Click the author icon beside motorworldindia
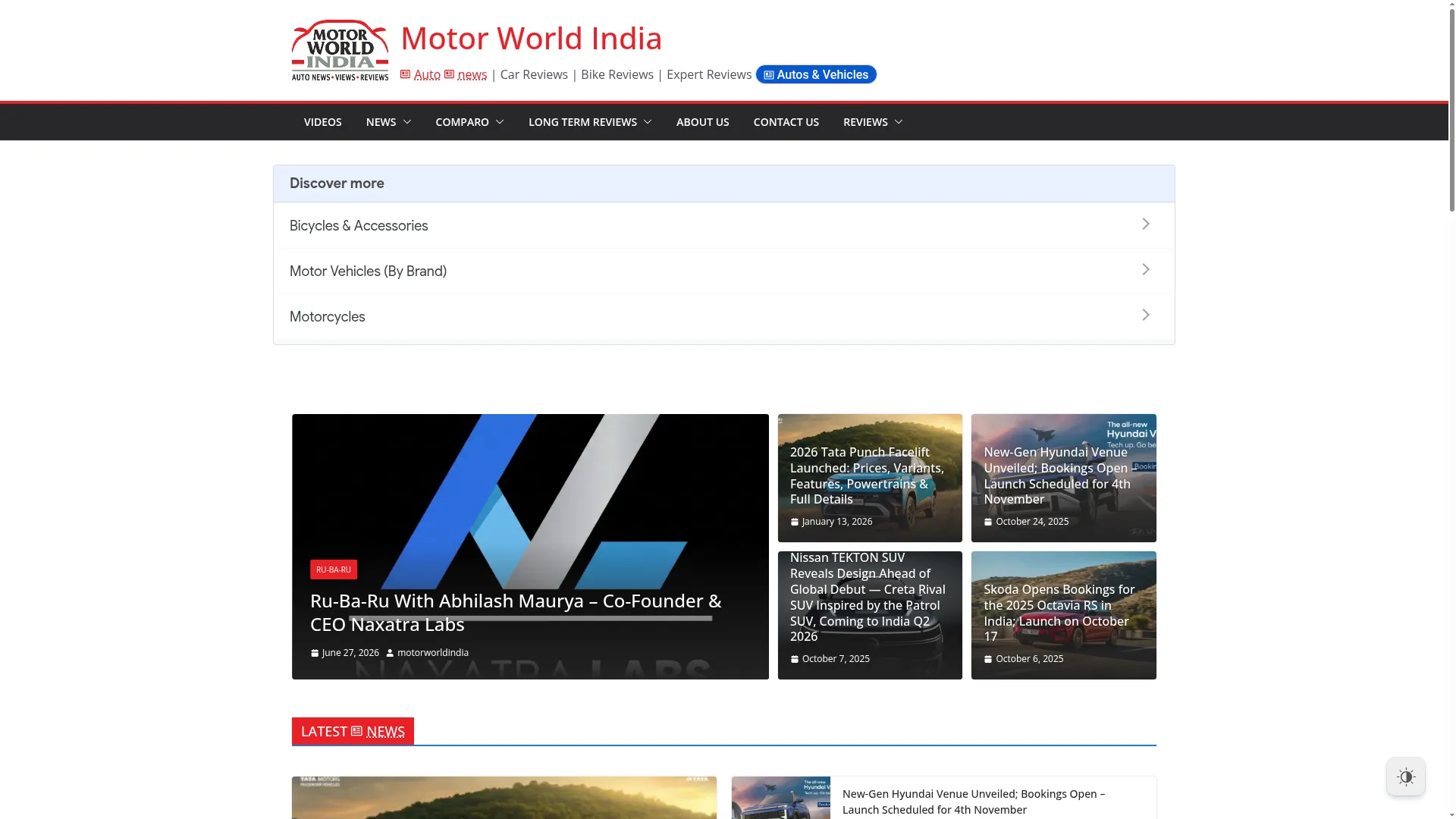The image size is (1456, 819). point(390,653)
